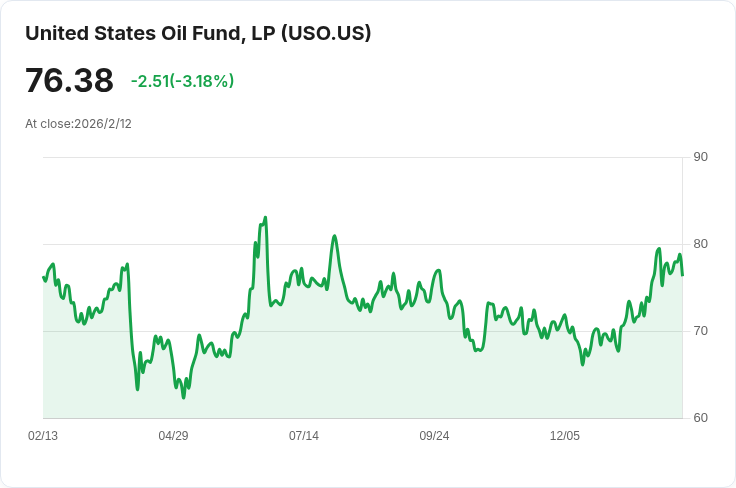Click the 90 price label on y-axis
736x488 pixels.
pyautogui.click(x=700, y=157)
